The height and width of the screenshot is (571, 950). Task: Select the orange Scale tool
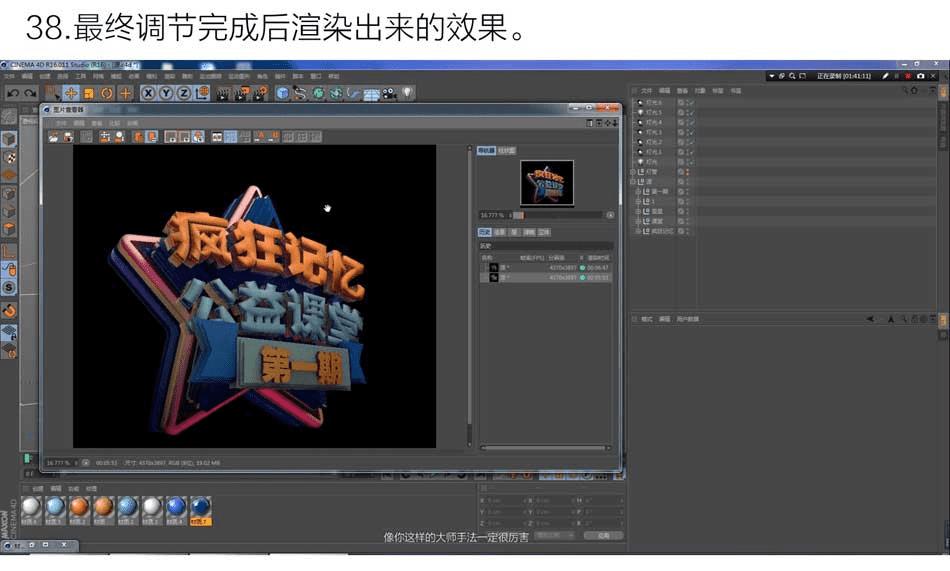(89, 93)
